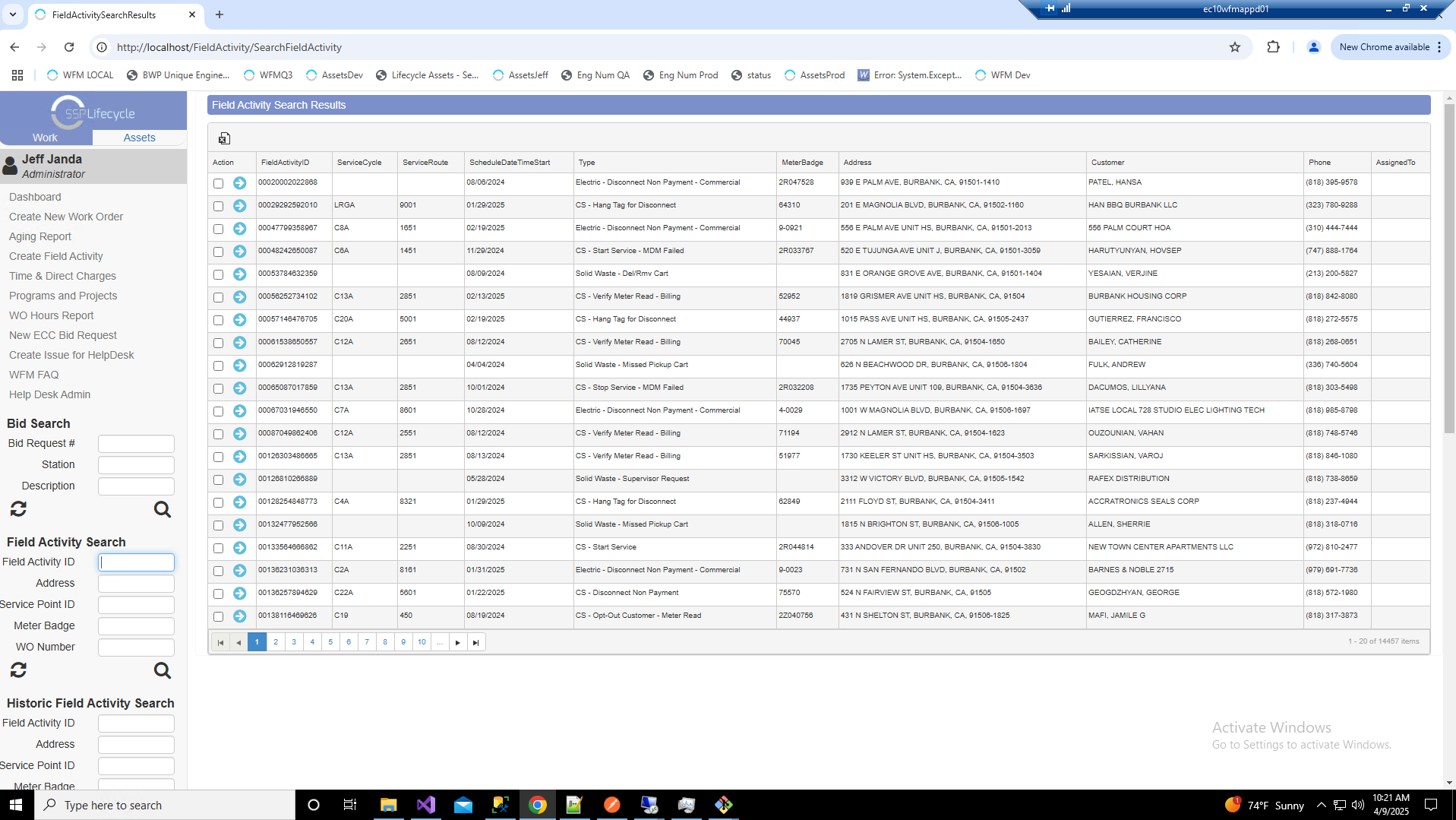
Task: Open field activity 00047799358967 arrow icon
Action: tap(239, 229)
